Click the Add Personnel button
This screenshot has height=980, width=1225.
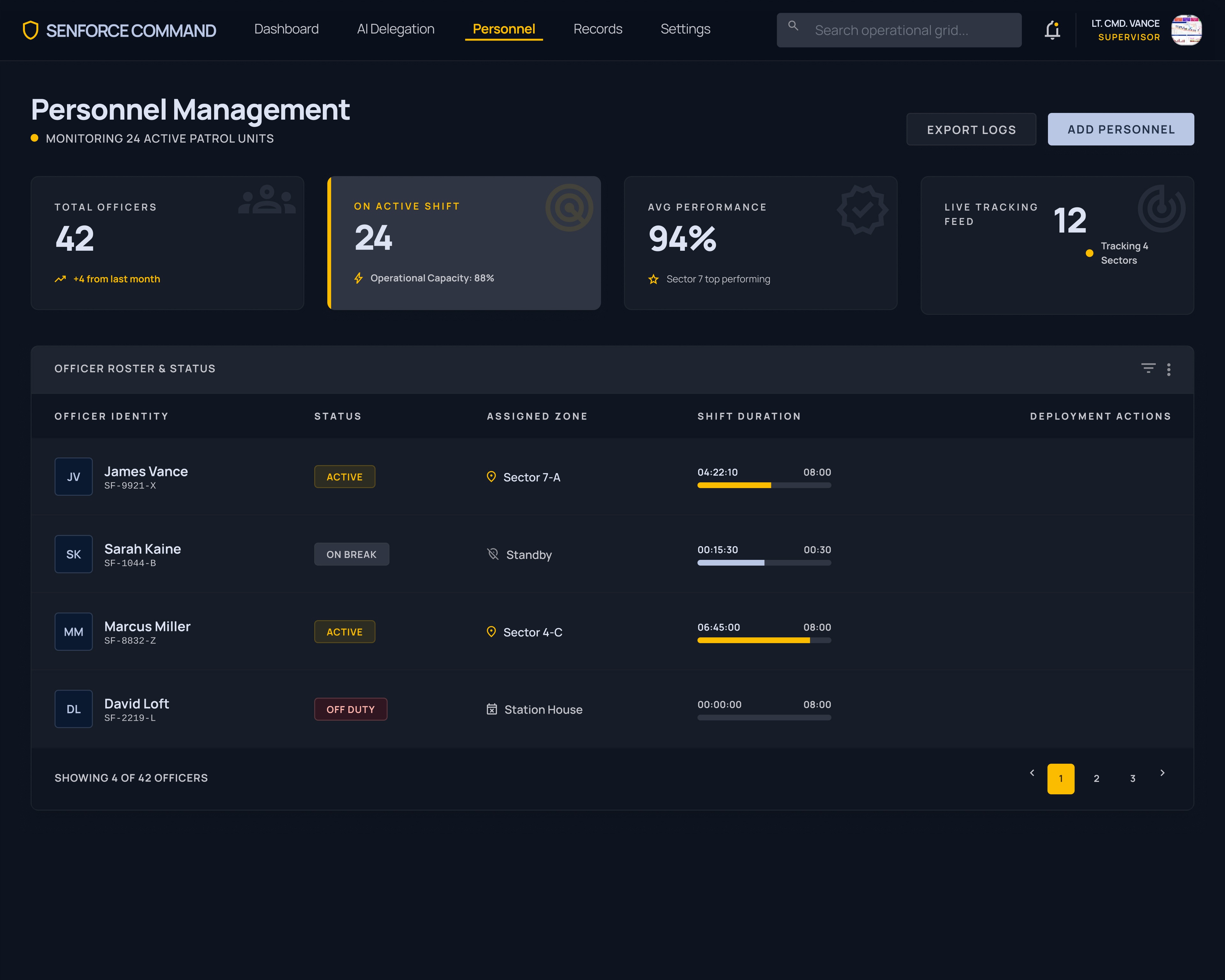pyautogui.click(x=1120, y=130)
